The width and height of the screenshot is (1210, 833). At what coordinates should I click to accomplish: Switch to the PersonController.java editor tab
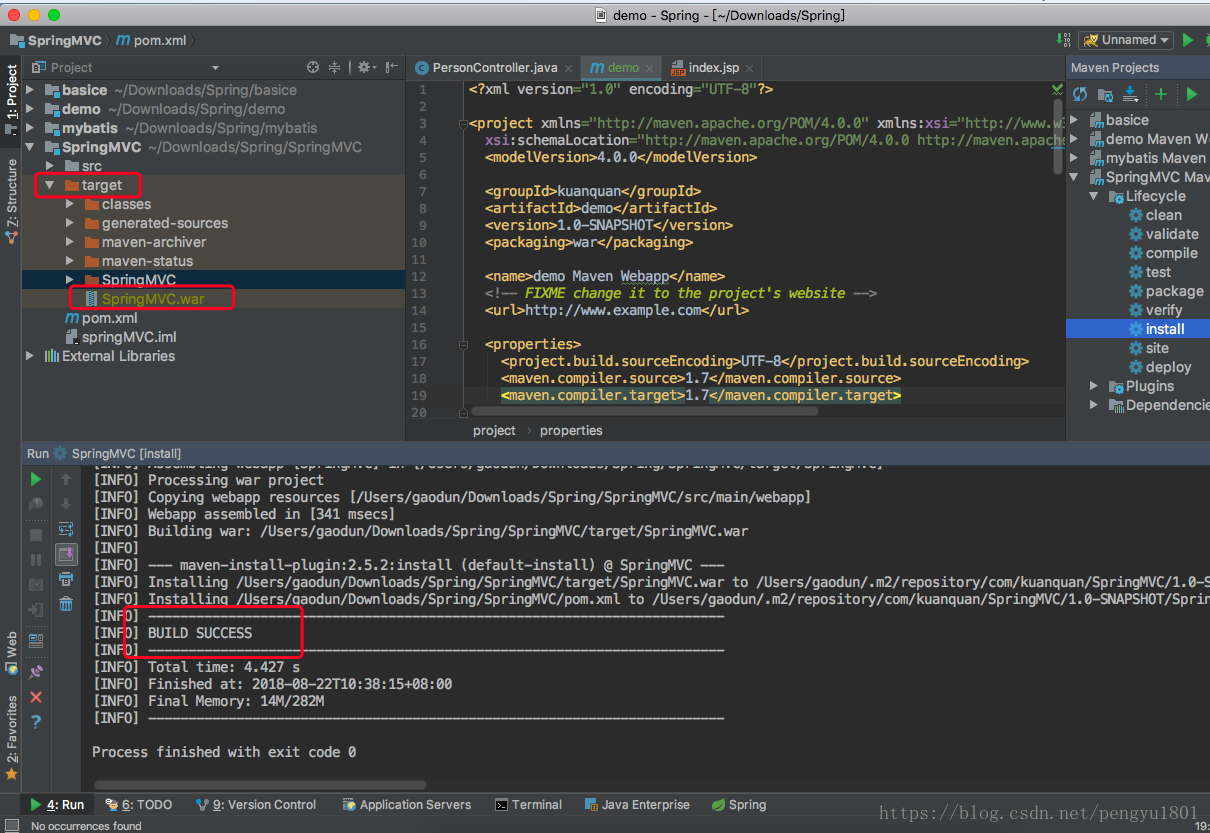tap(494, 68)
